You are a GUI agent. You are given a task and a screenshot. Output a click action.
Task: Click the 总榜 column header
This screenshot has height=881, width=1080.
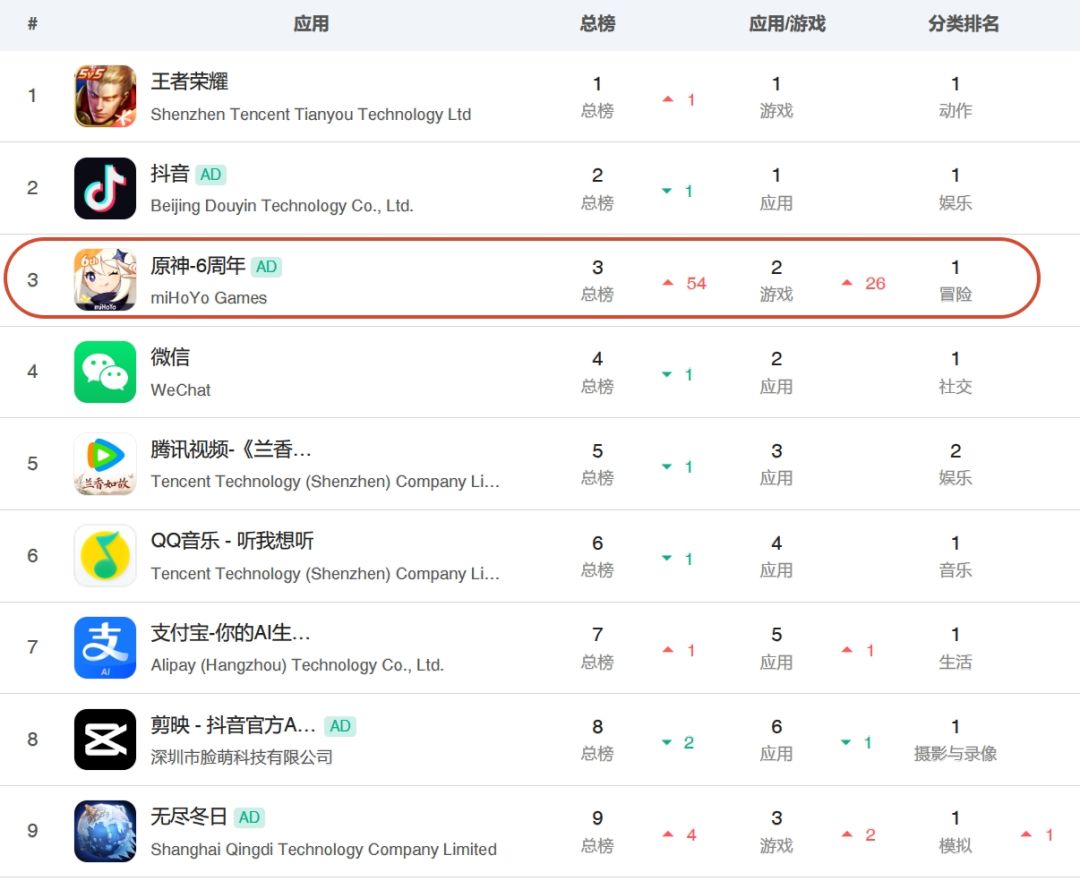click(597, 24)
